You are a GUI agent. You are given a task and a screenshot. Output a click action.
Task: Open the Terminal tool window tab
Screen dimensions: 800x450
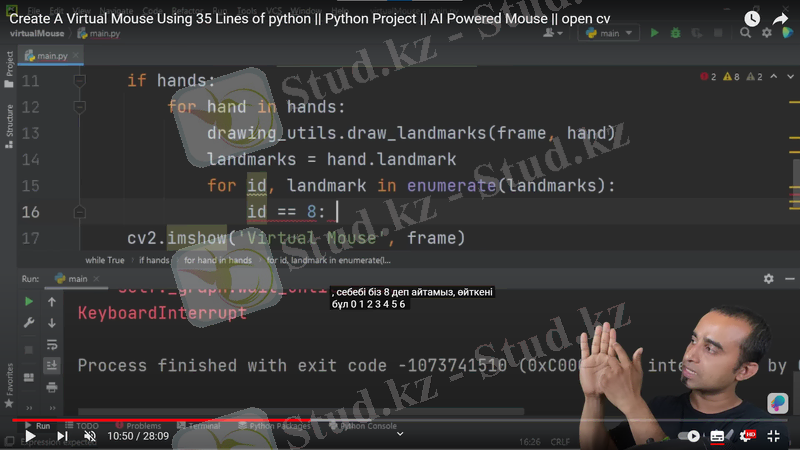(199, 426)
